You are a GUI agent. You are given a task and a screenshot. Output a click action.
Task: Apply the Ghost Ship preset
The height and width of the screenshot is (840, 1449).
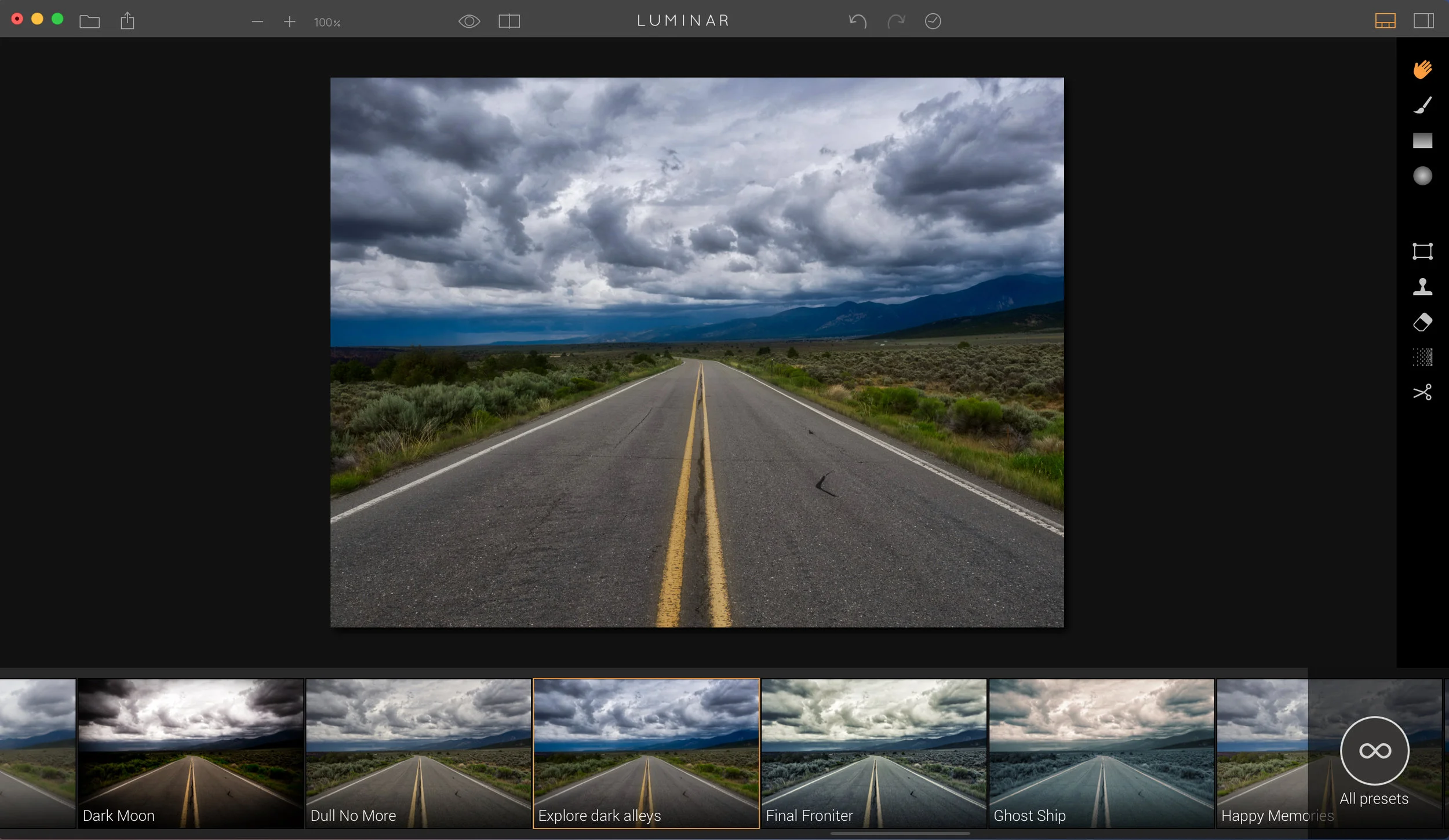pos(1101,753)
